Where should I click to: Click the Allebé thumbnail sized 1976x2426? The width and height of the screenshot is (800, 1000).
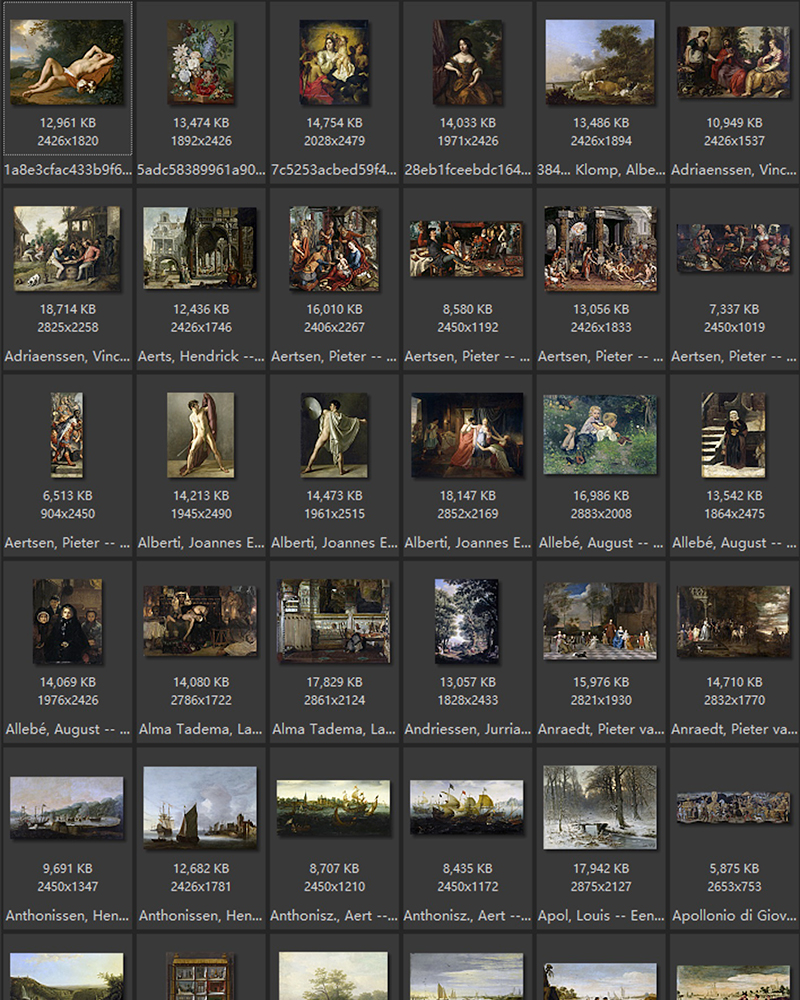click(x=67, y=621)
